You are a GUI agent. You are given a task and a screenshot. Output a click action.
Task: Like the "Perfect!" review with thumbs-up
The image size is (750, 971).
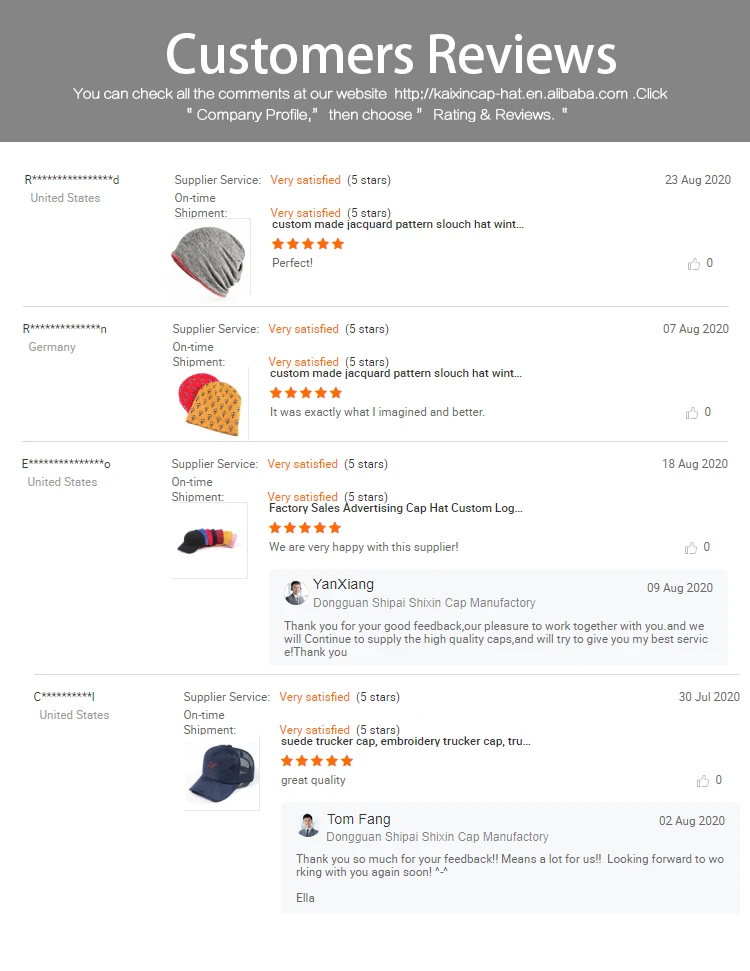click(694, 264)
